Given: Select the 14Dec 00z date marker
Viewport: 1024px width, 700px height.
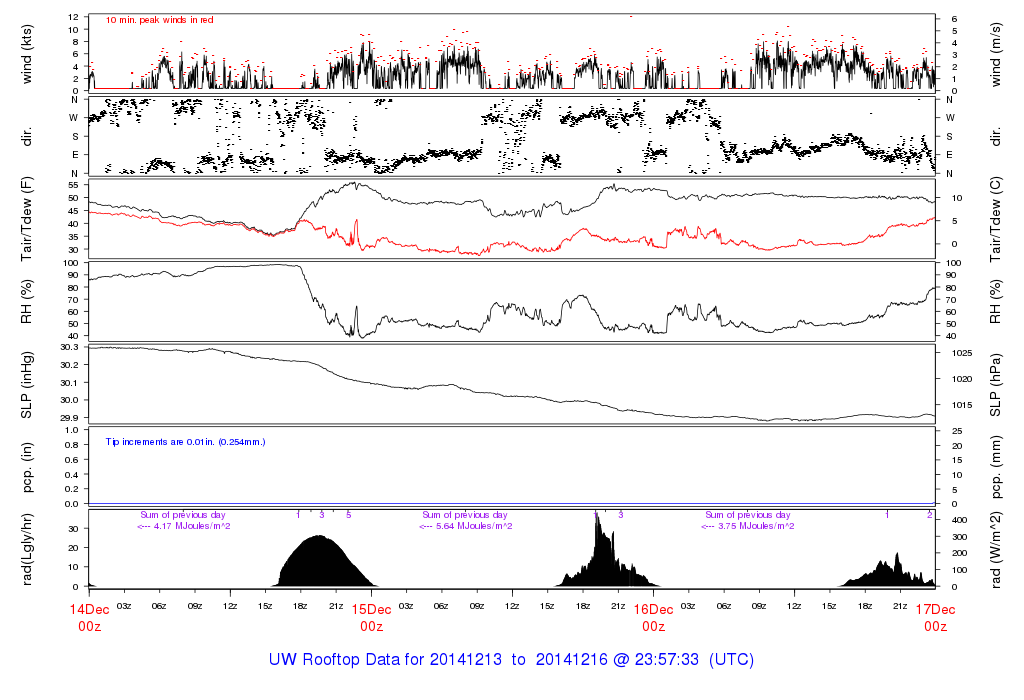Looking at the screenshot, I should point(89,617).
